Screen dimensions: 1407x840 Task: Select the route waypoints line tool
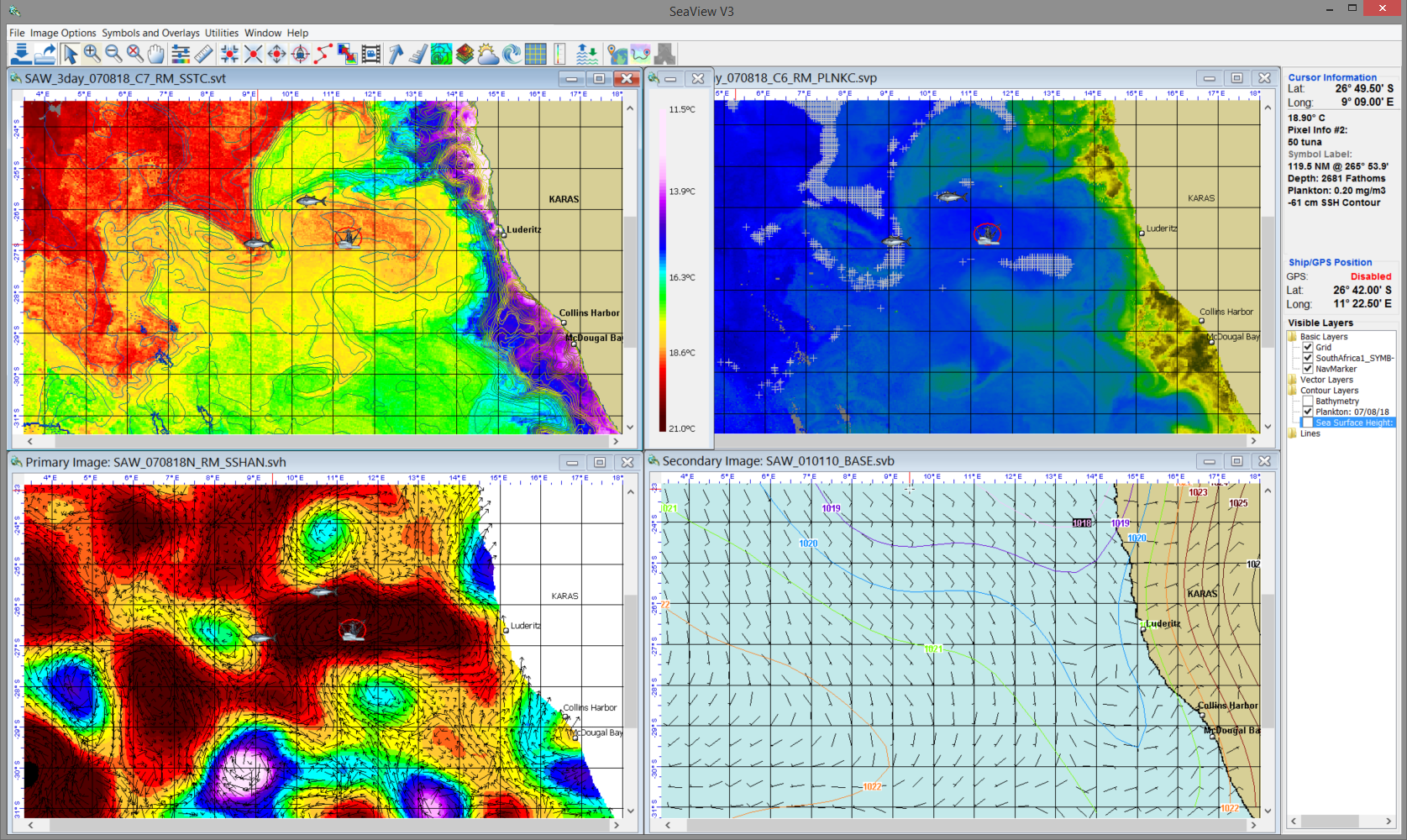(323, 55)
